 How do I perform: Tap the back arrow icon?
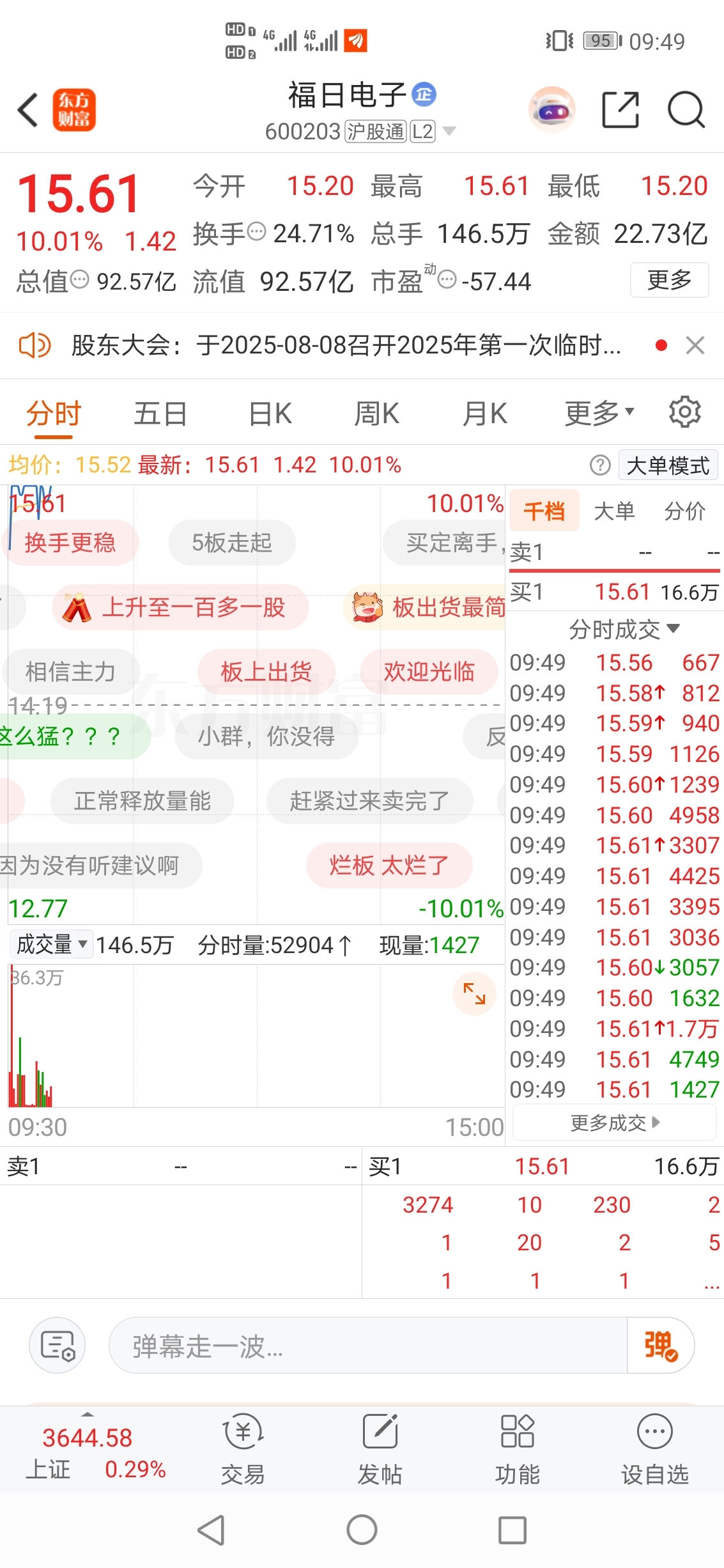[28, 110]
